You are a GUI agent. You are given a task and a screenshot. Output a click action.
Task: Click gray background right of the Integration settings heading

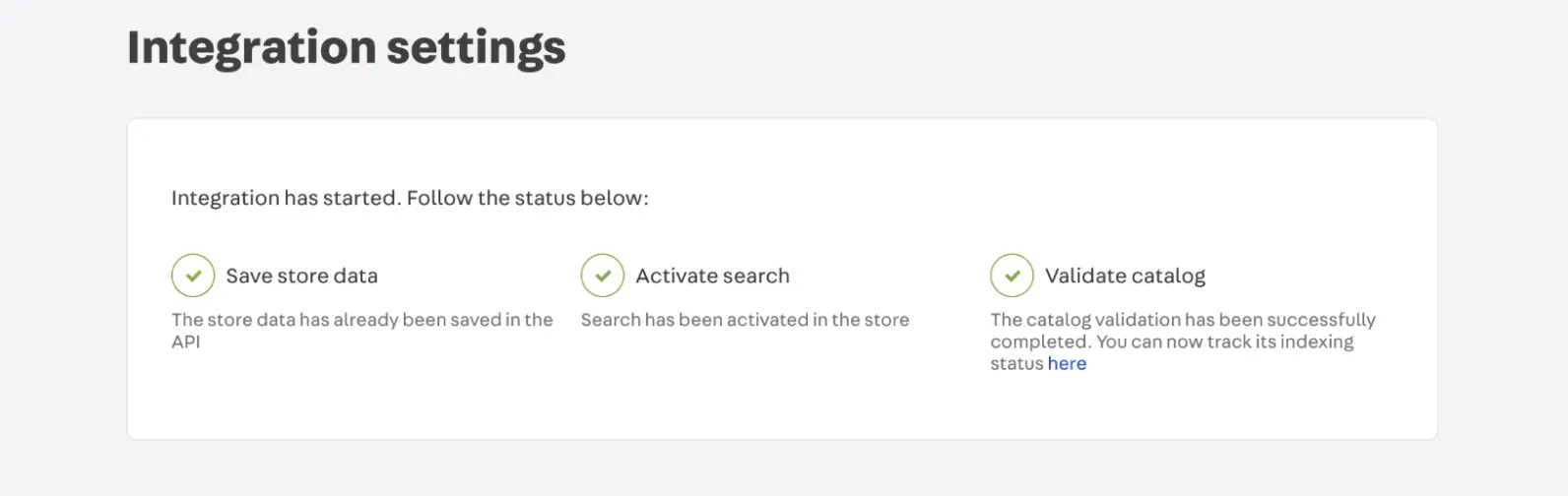[985, 47]
